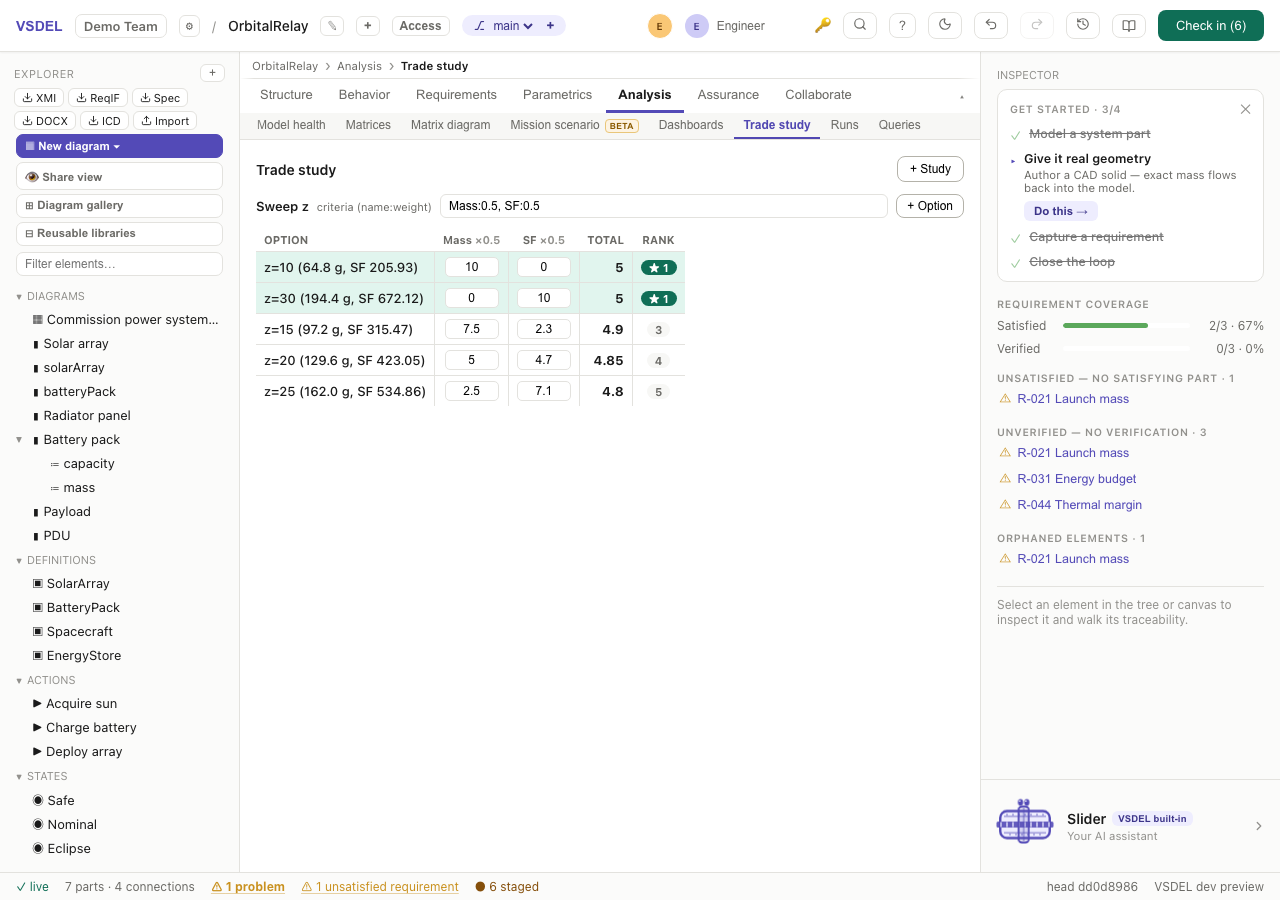This screenshot has width=1280, height=900.
Task: Collapse the STATES section
Action: pos(19,776)
